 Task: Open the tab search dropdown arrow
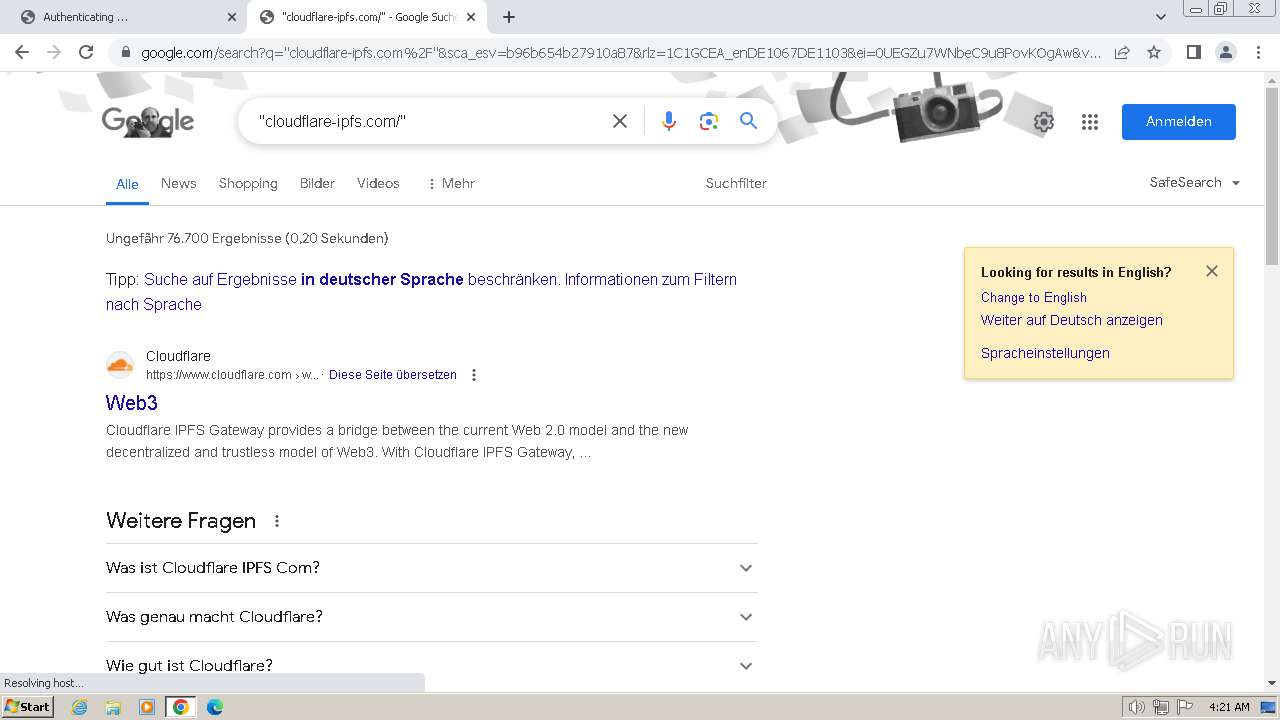pyautogui.click(x=1161, y=17)
